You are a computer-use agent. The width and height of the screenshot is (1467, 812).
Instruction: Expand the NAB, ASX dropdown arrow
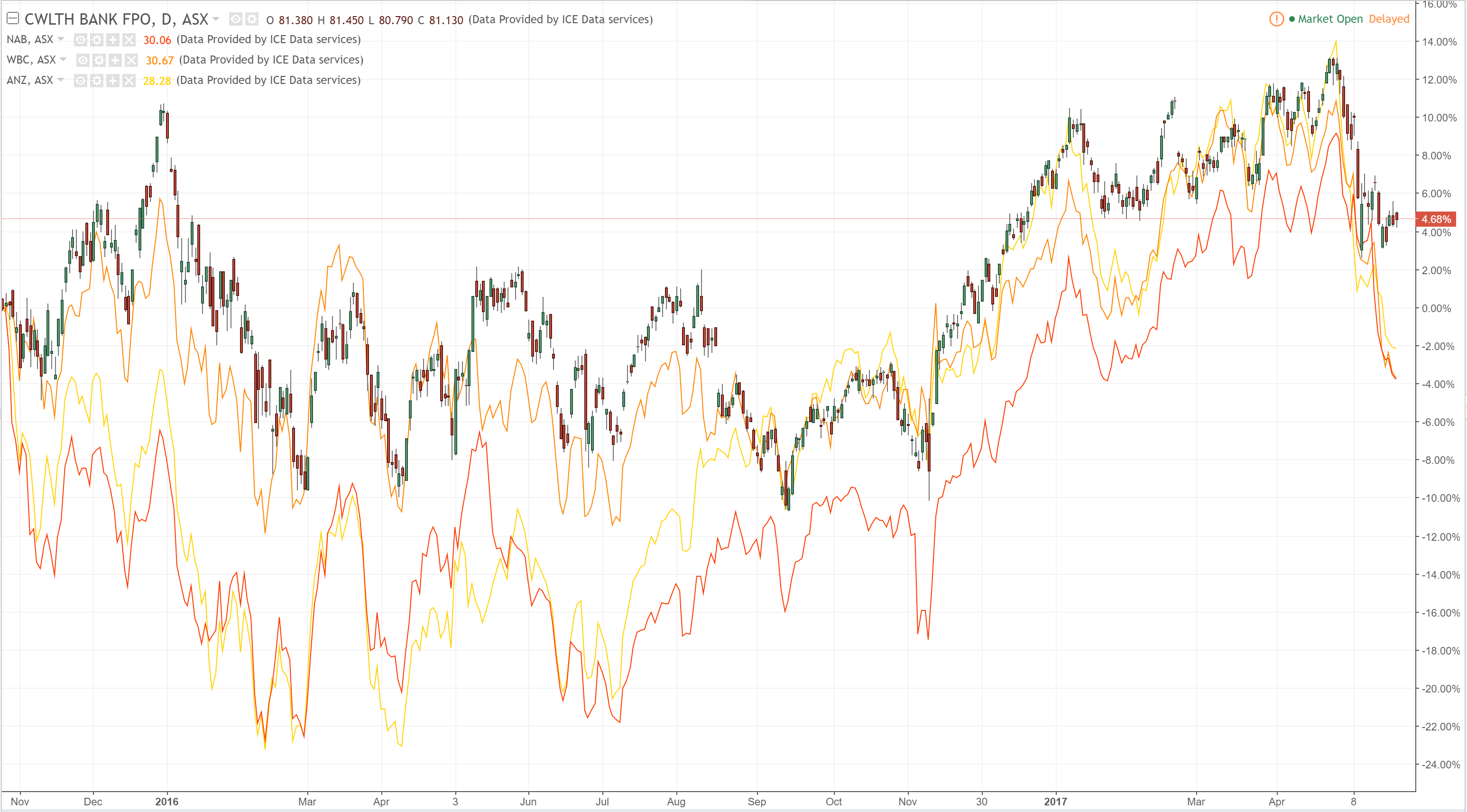pos(60,39)
